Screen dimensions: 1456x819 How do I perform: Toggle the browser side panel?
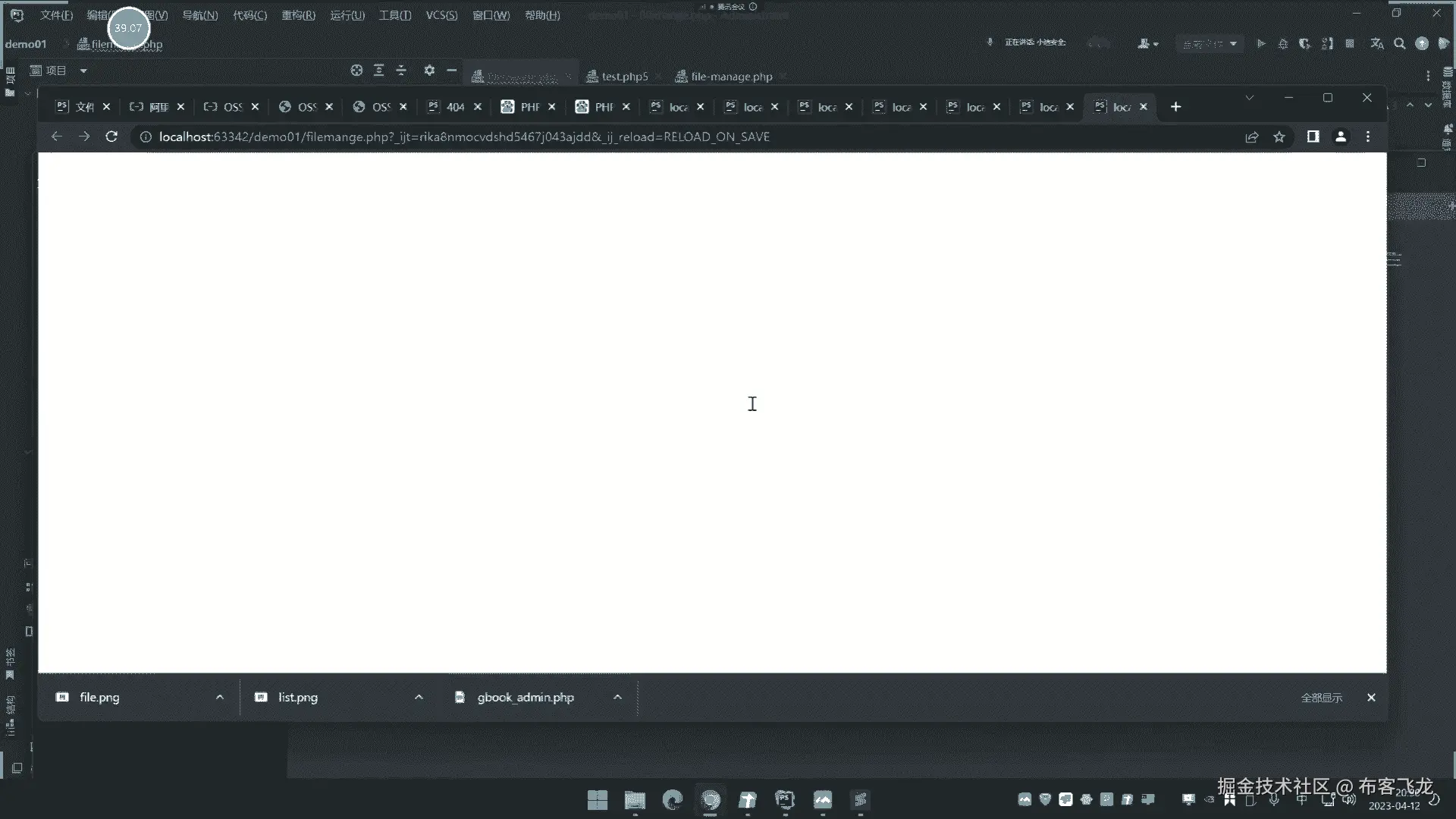[x=1313, y=136]
